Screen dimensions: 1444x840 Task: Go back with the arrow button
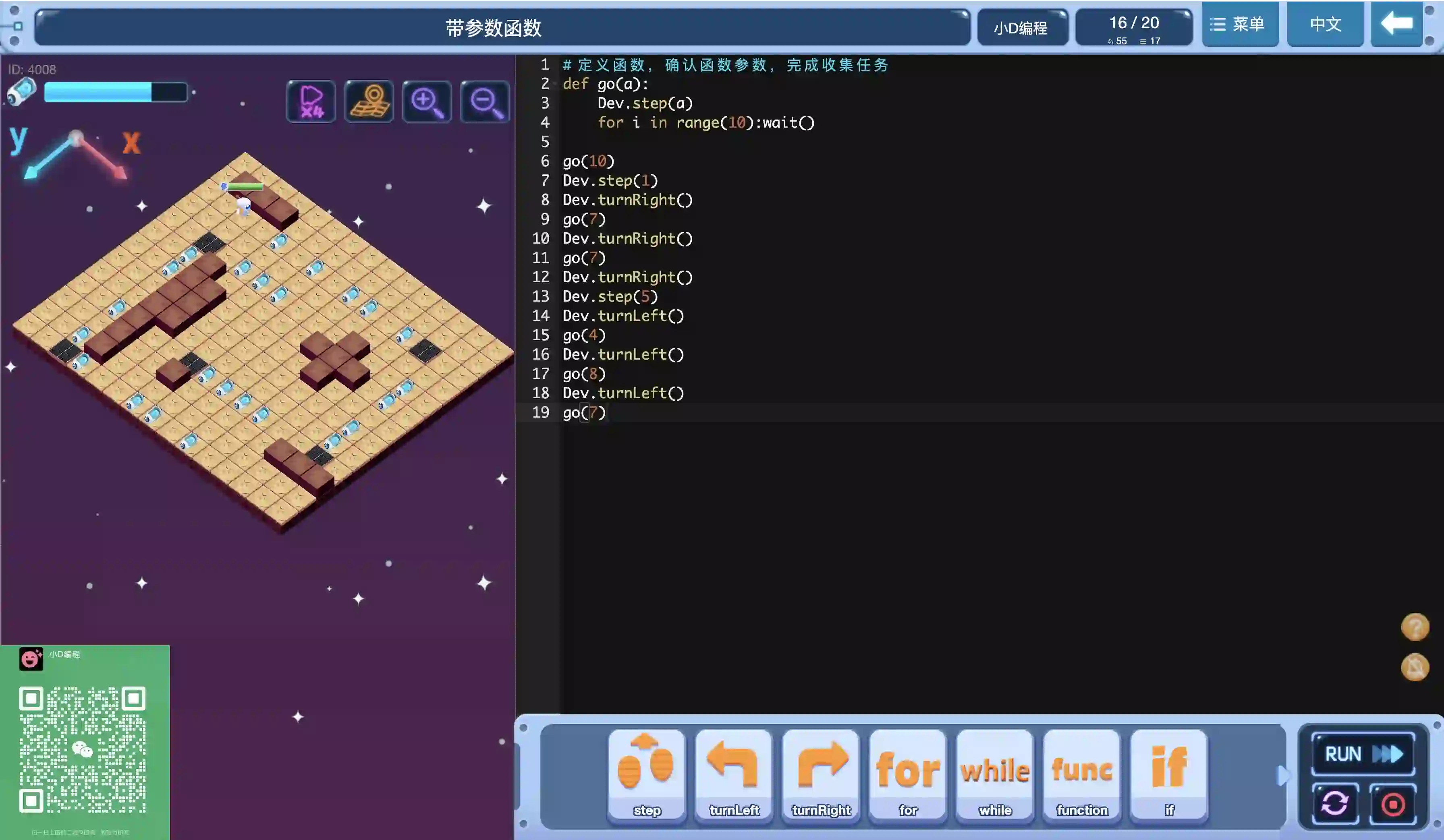(x=1396, y=24)
